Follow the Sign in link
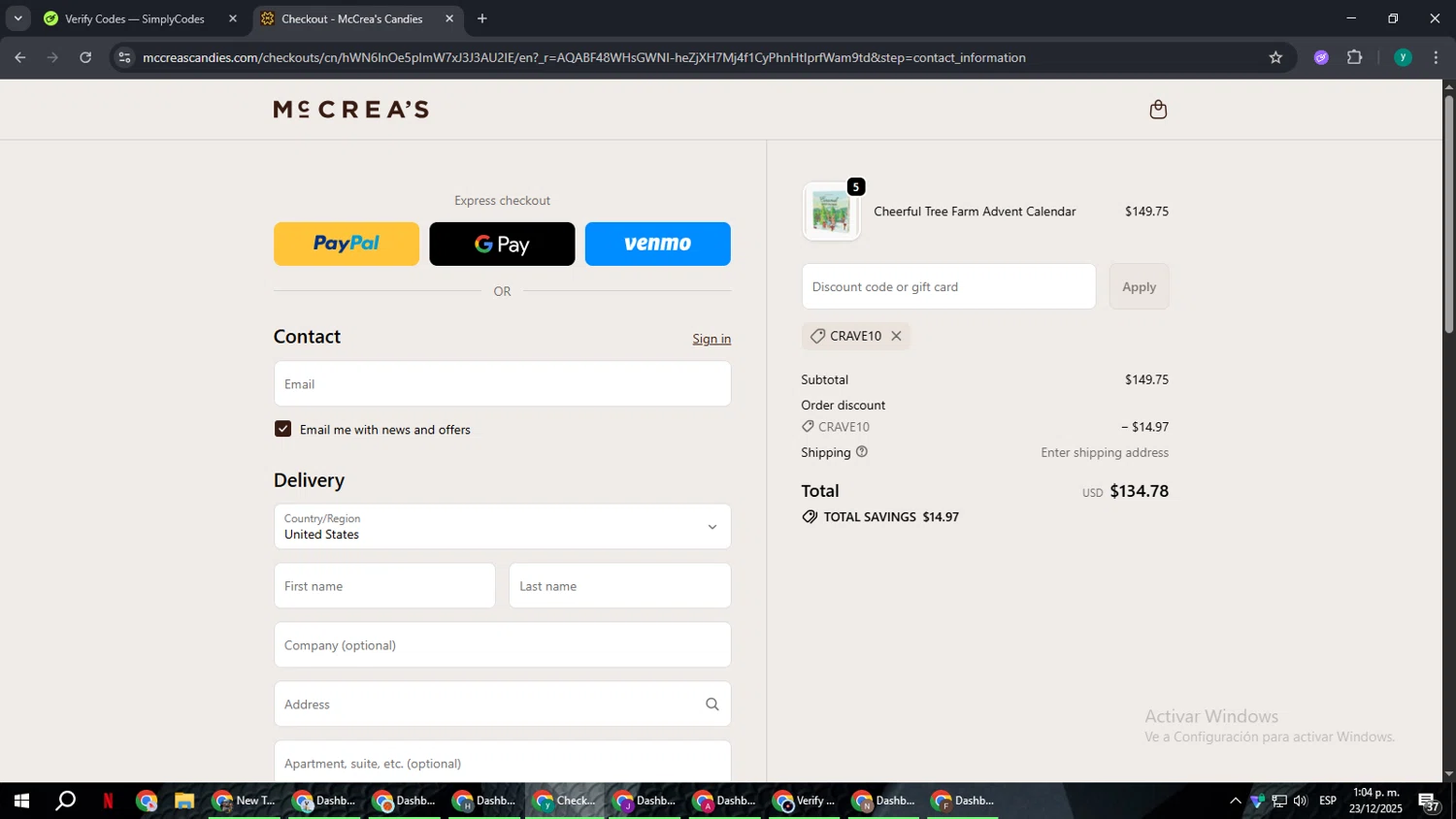The image size is (1456, 819). (711, 339)
